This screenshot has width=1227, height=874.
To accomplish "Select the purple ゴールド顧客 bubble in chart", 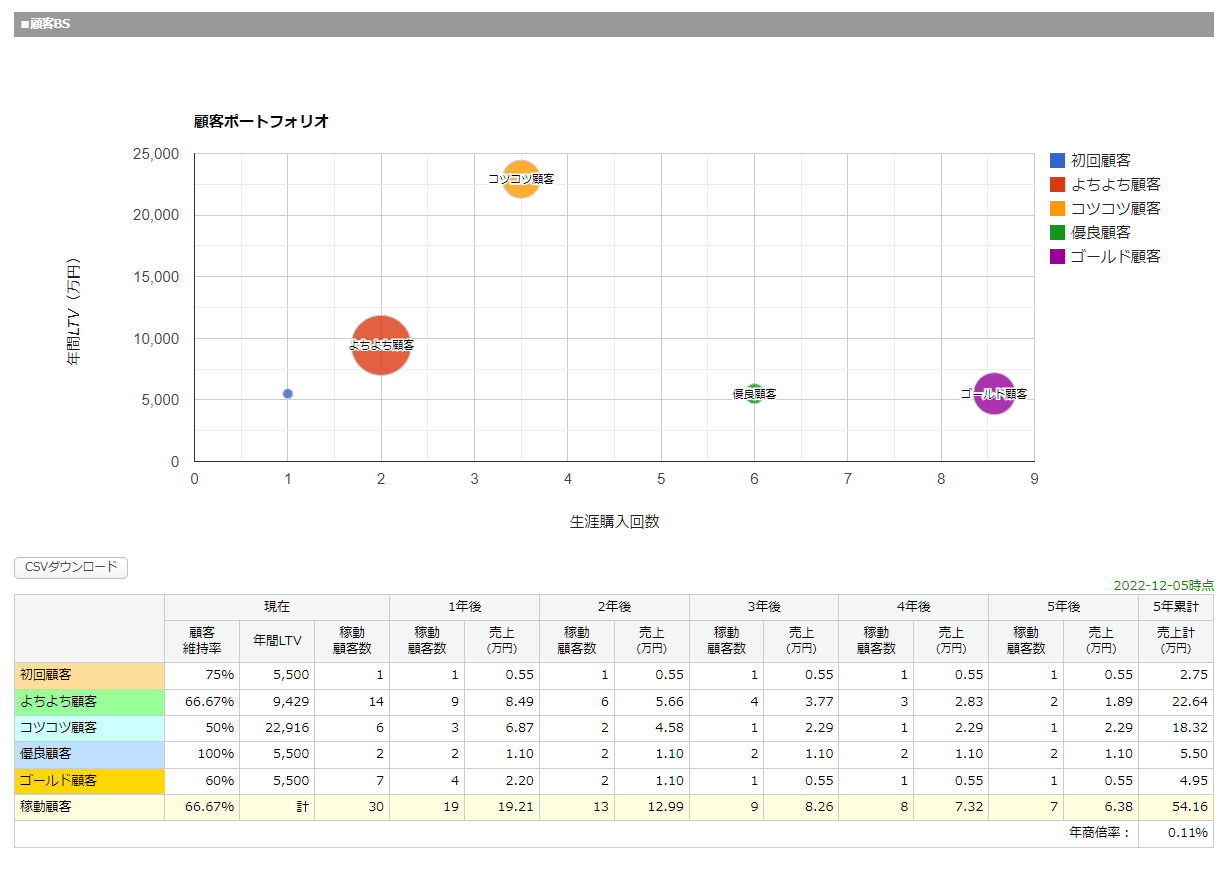I will click(993, 394).
